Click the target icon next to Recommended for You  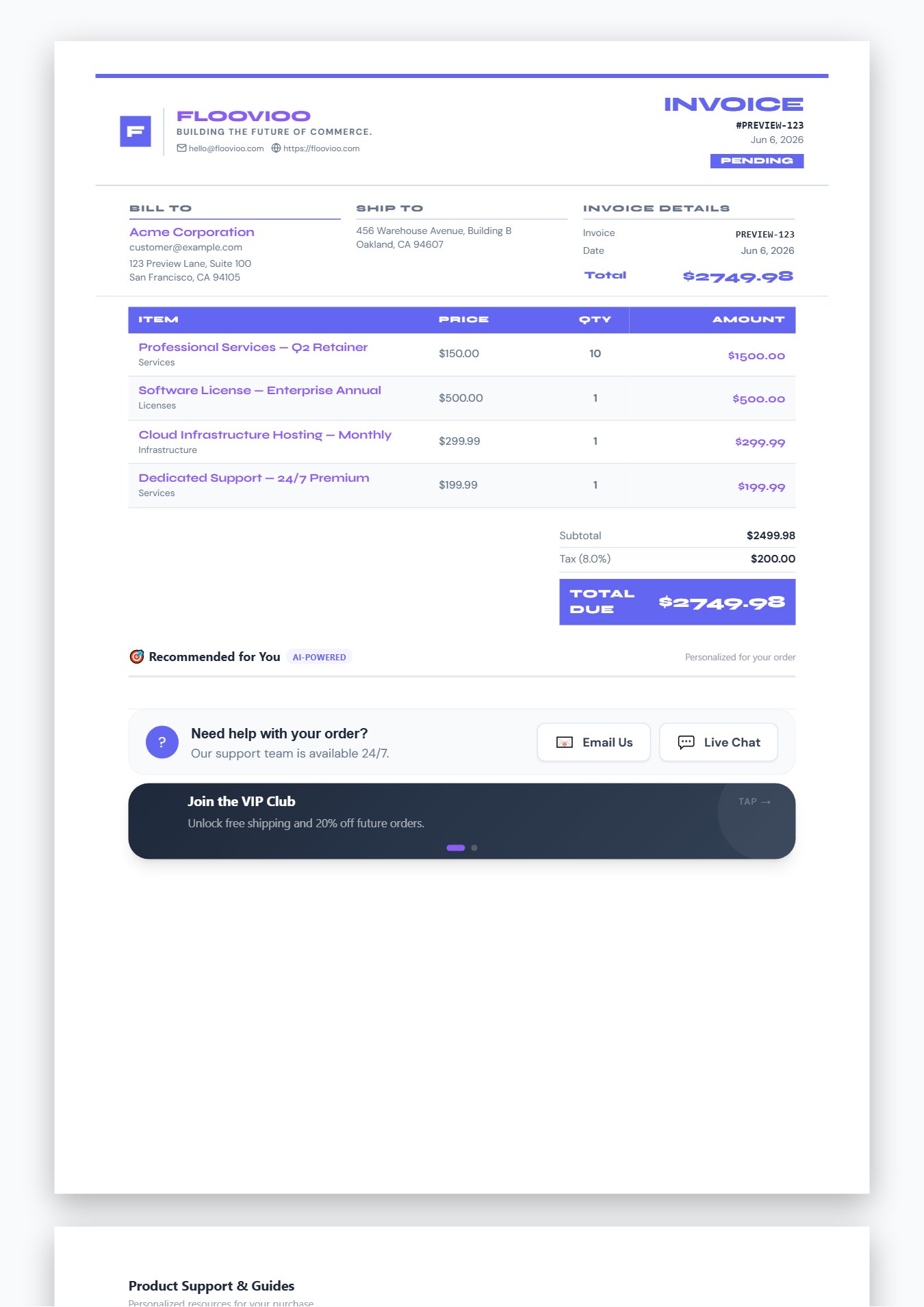[x=137, y=656]
